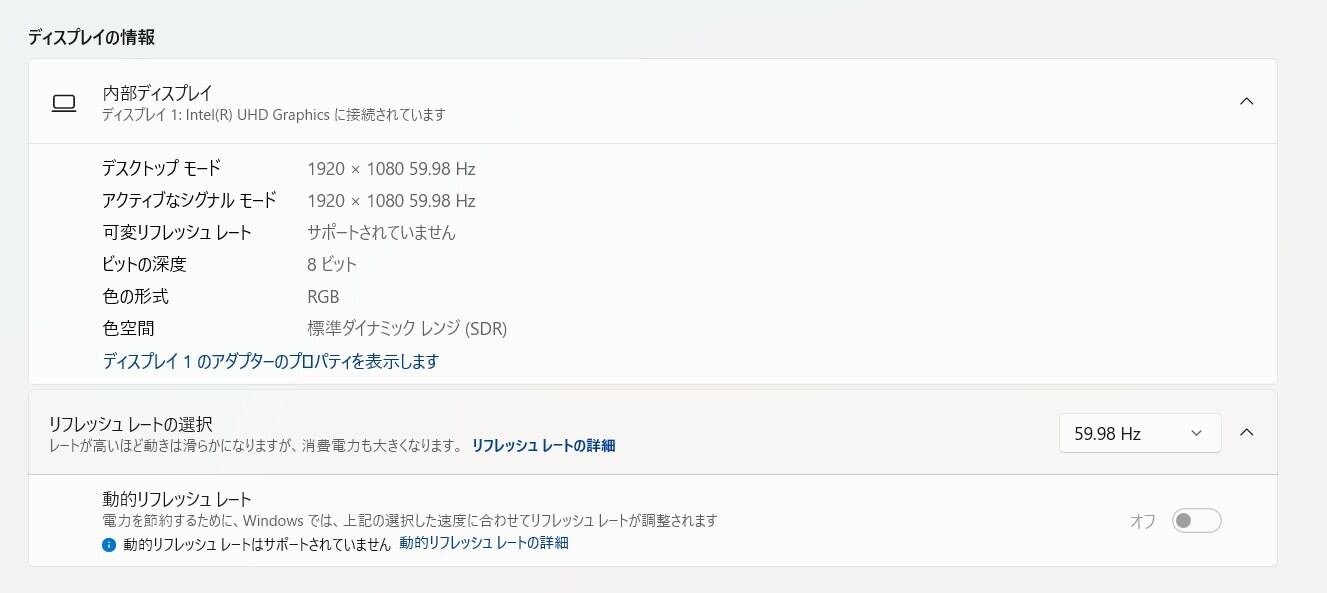
Task: Open the 59.98 Hz refresh rate dropdown
Action: [1139, 433]
